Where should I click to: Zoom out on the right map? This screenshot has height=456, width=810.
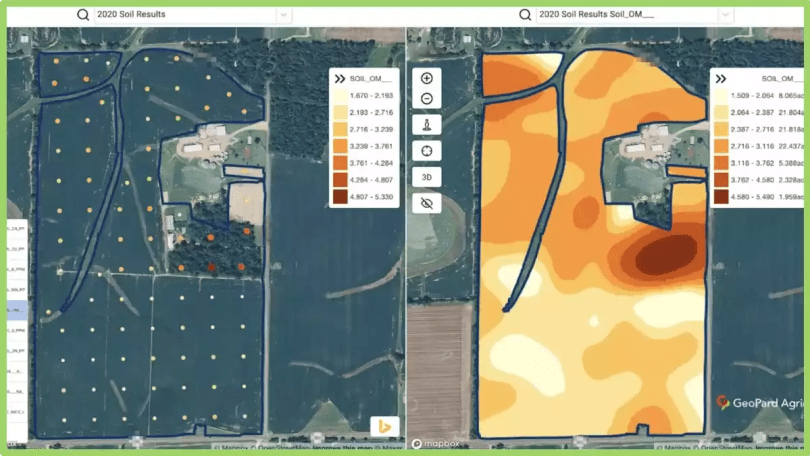click(x=427, y=99)
